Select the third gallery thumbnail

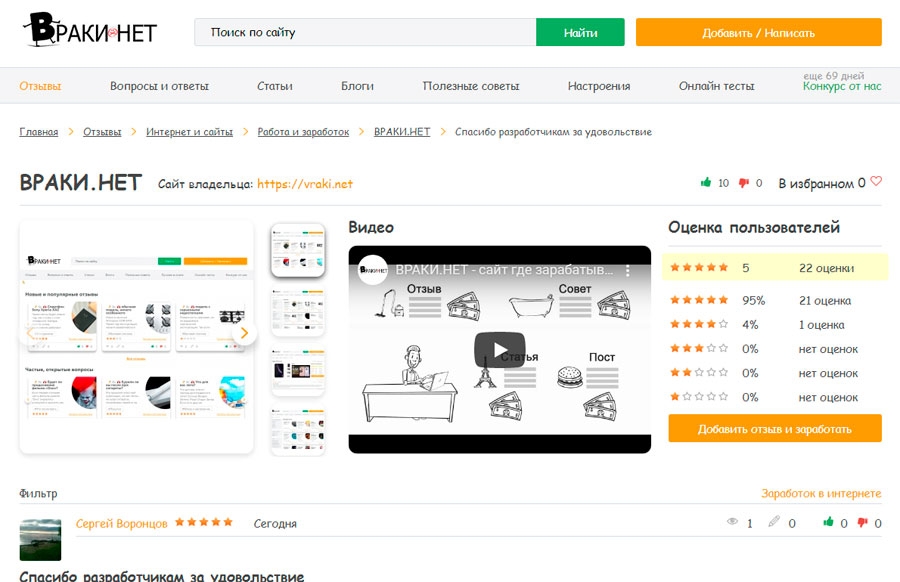click(298, 371)
